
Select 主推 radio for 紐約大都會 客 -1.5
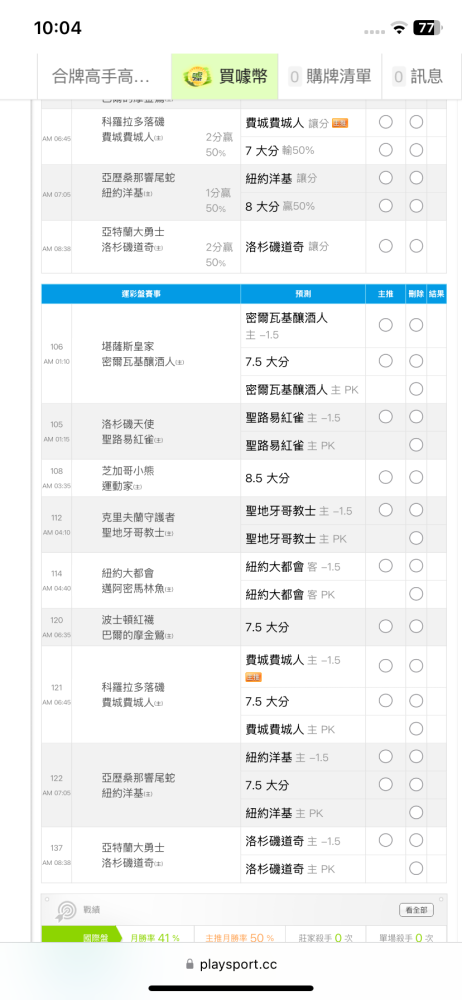pyautogui.click(x=385, y=566)
